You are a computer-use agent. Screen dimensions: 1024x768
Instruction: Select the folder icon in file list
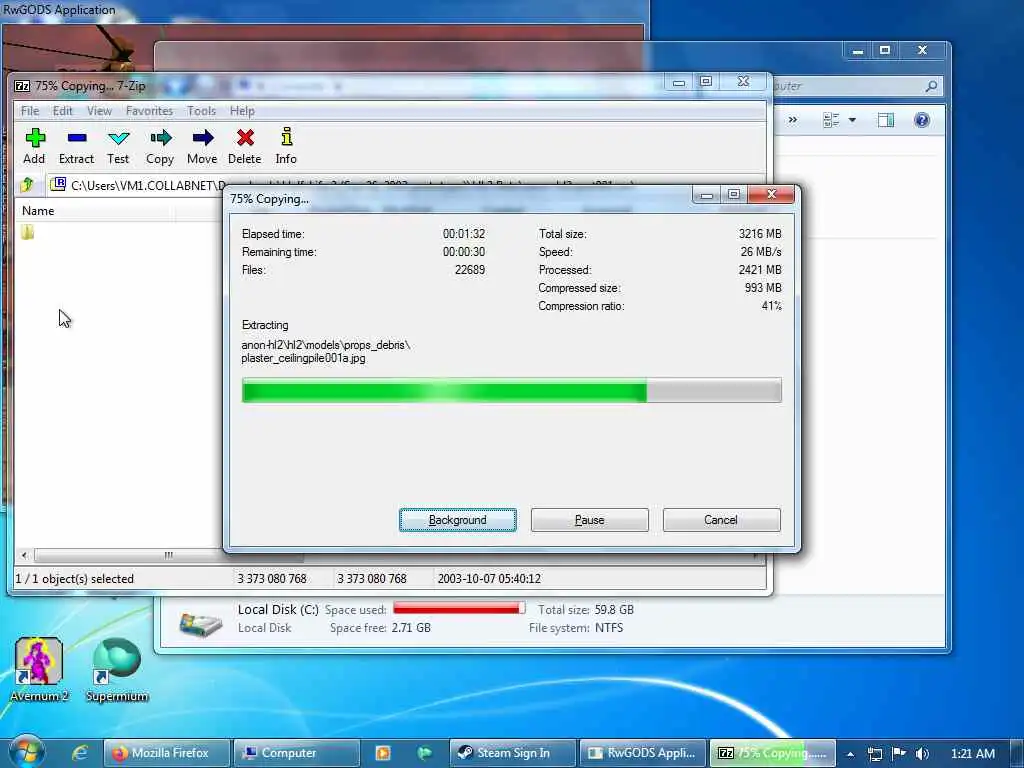(27, 232)
